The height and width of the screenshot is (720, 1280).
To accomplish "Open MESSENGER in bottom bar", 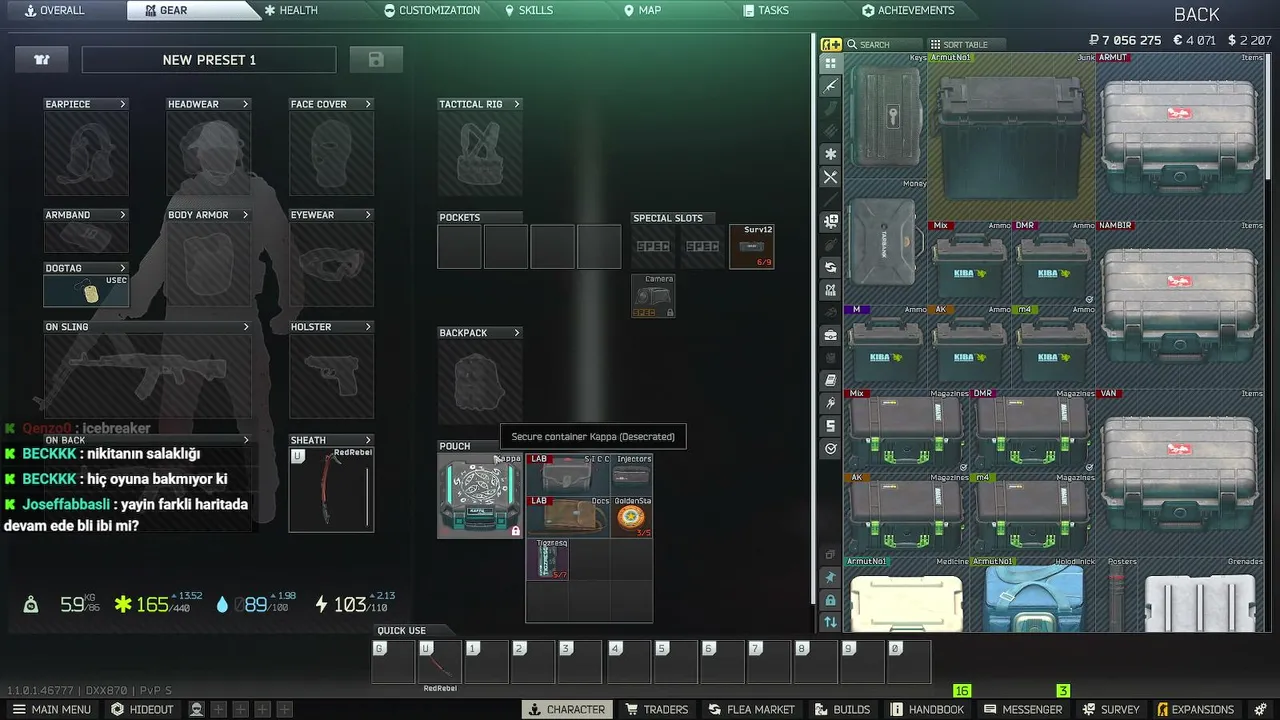I will pos(1023,709).
